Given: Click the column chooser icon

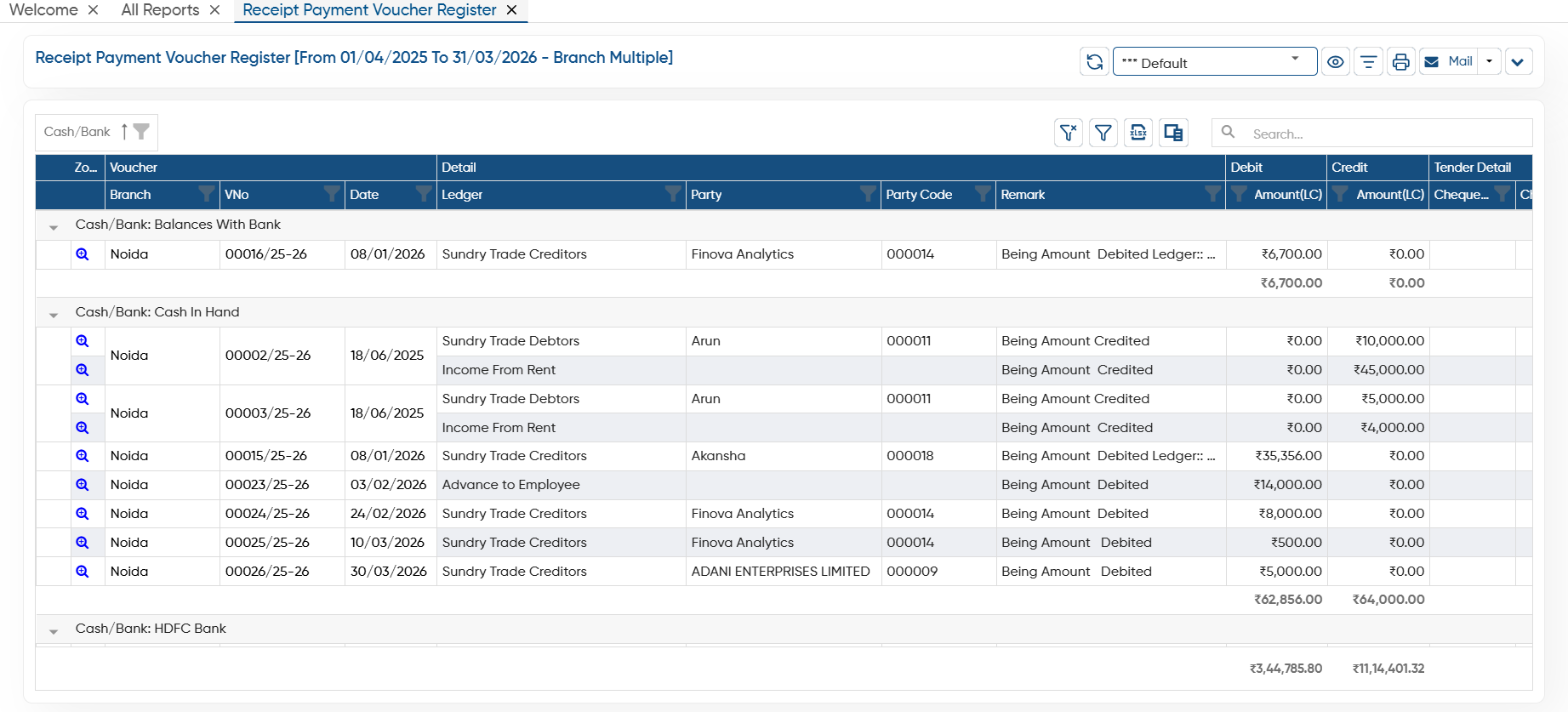Looking at the screenshot, I should pos(1173,133).
